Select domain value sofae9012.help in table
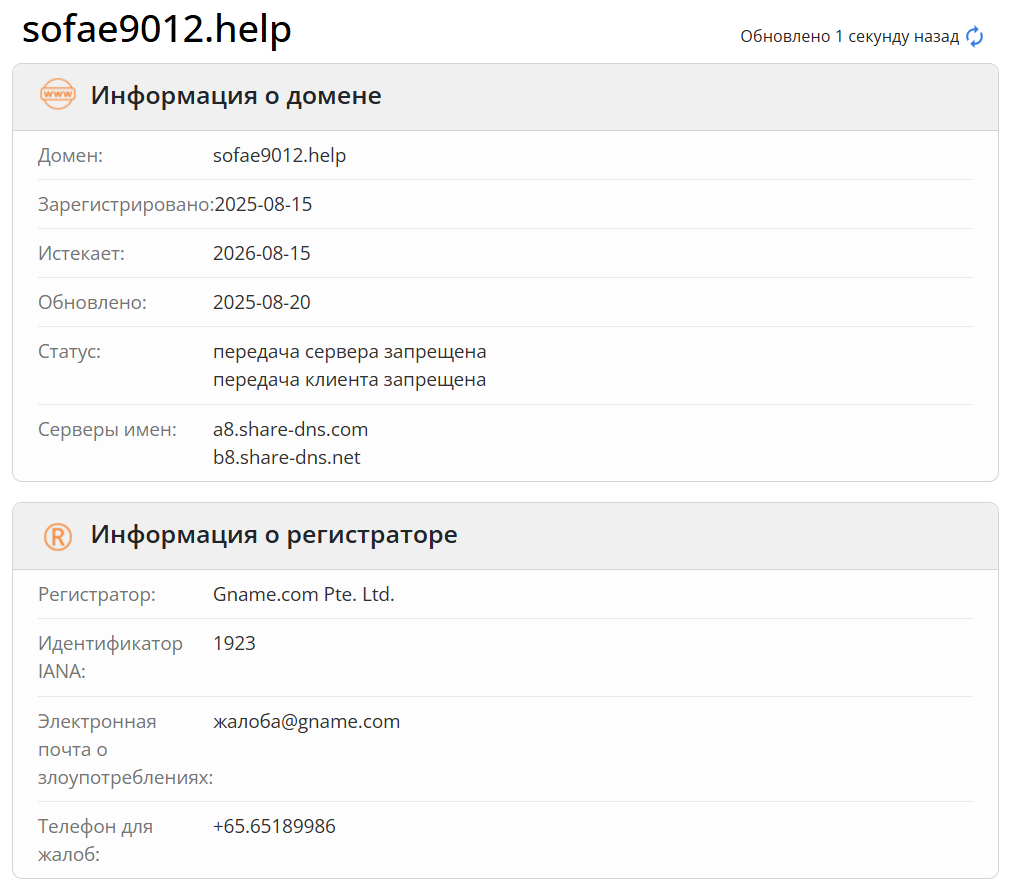Viewport: 1013px width, 885px height. (x=280, y=156)
